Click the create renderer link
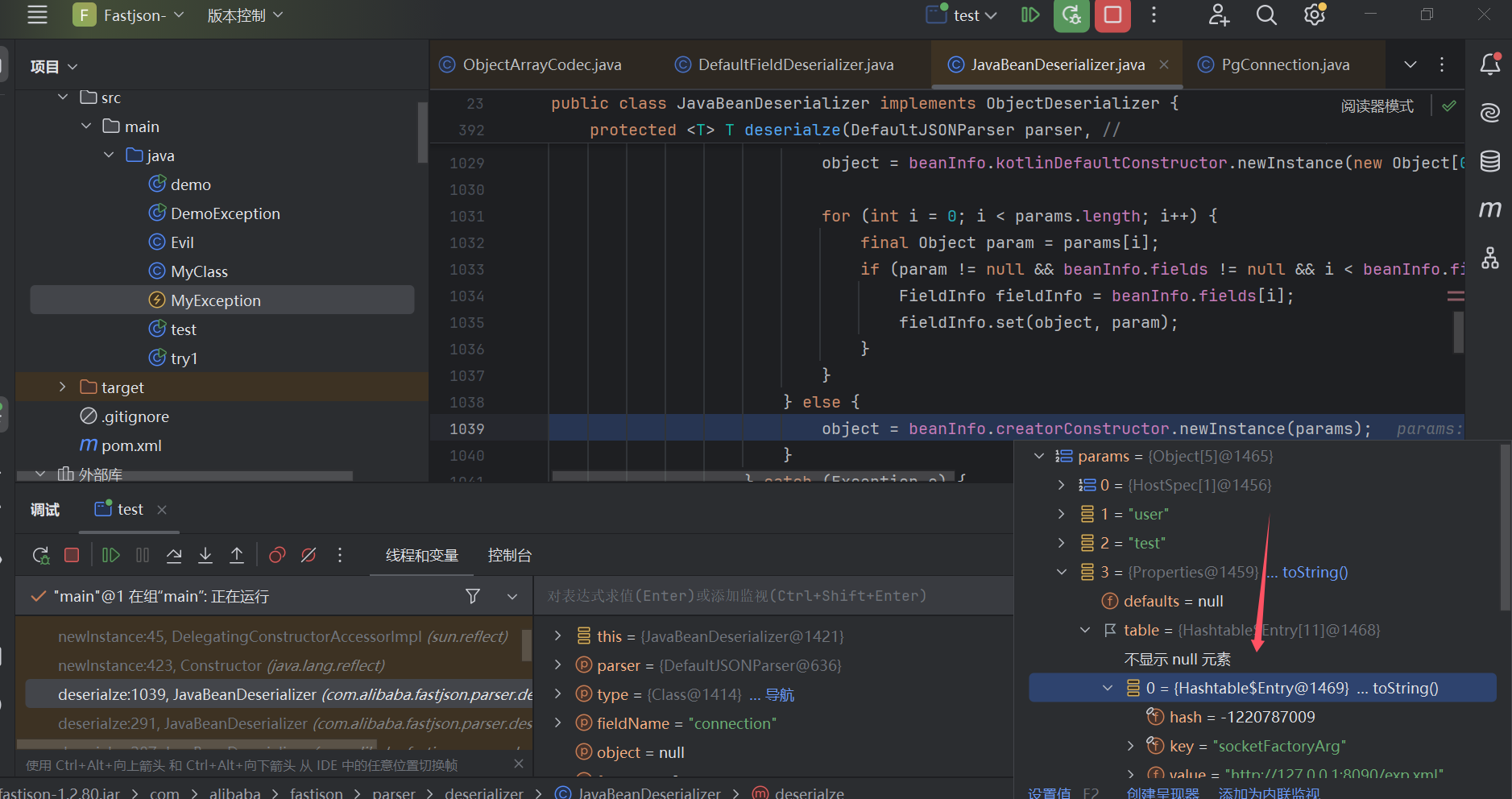1512x799 pixels. pos(1162,793)
